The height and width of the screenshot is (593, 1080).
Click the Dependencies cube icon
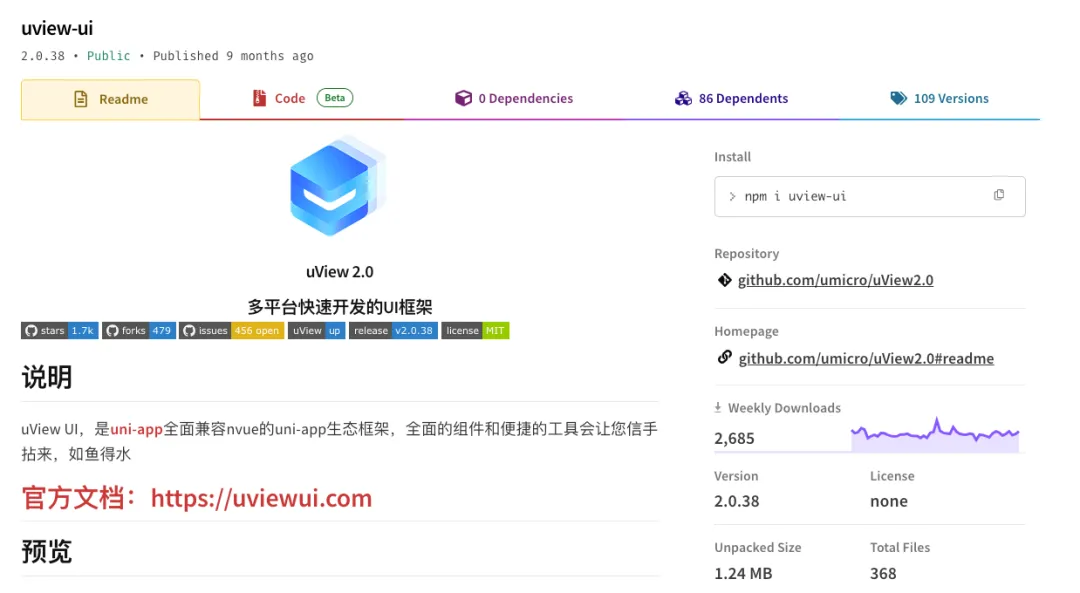[464, 98]
